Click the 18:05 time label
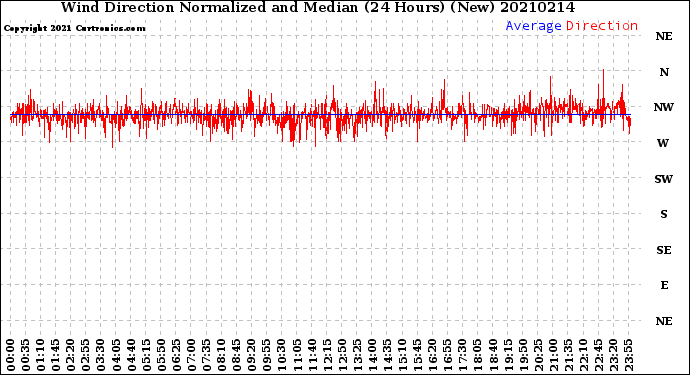690x375 pixels. [477, 355]
